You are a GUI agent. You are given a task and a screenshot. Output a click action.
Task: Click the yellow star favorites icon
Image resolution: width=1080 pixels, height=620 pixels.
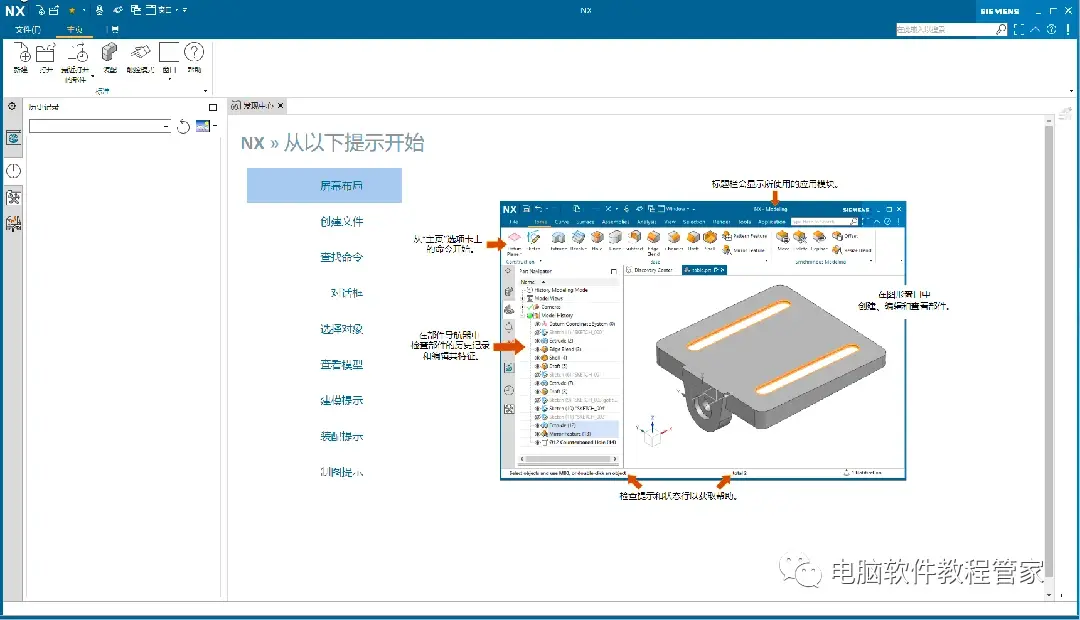click(x=72, y=10)
